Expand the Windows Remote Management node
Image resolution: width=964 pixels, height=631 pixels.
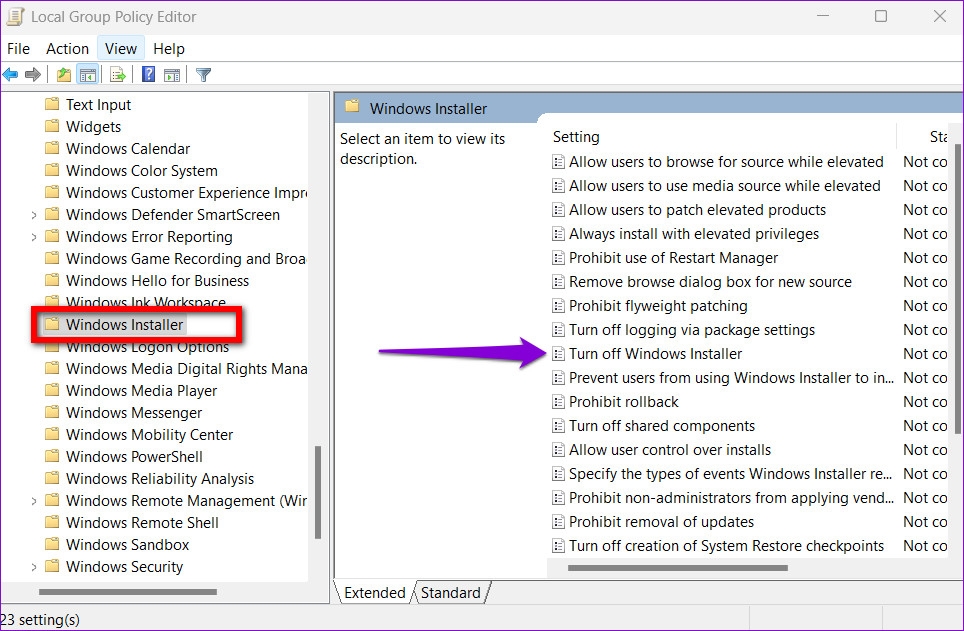[34, 501]
